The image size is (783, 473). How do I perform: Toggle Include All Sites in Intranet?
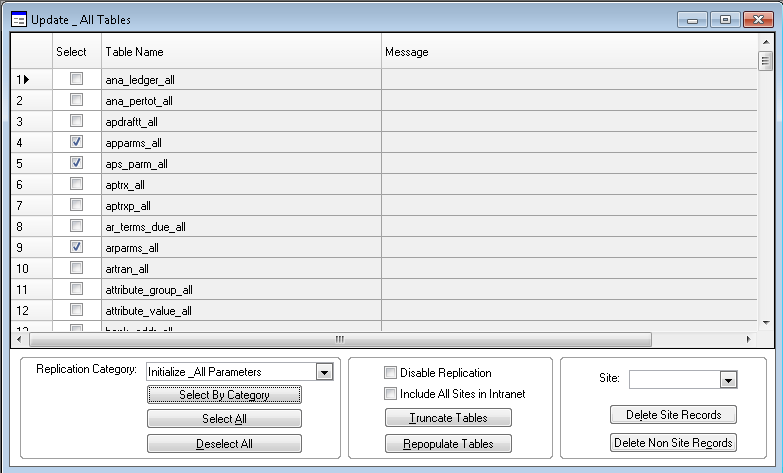tap(391, 394)
